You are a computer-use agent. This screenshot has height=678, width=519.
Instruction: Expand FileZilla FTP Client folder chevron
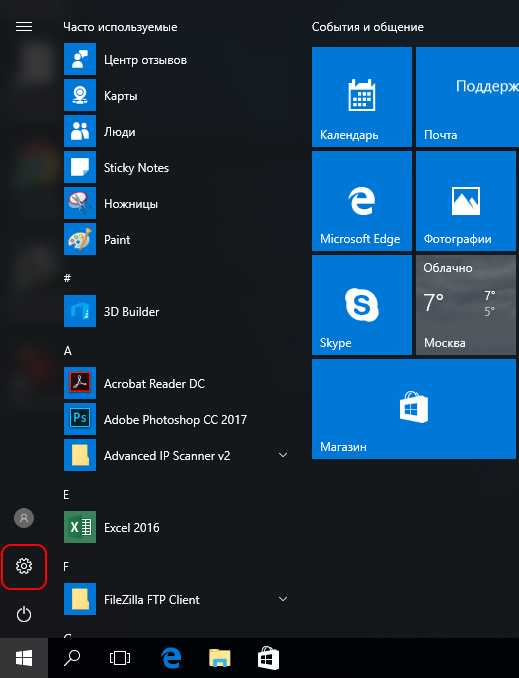tap(283, 599)
